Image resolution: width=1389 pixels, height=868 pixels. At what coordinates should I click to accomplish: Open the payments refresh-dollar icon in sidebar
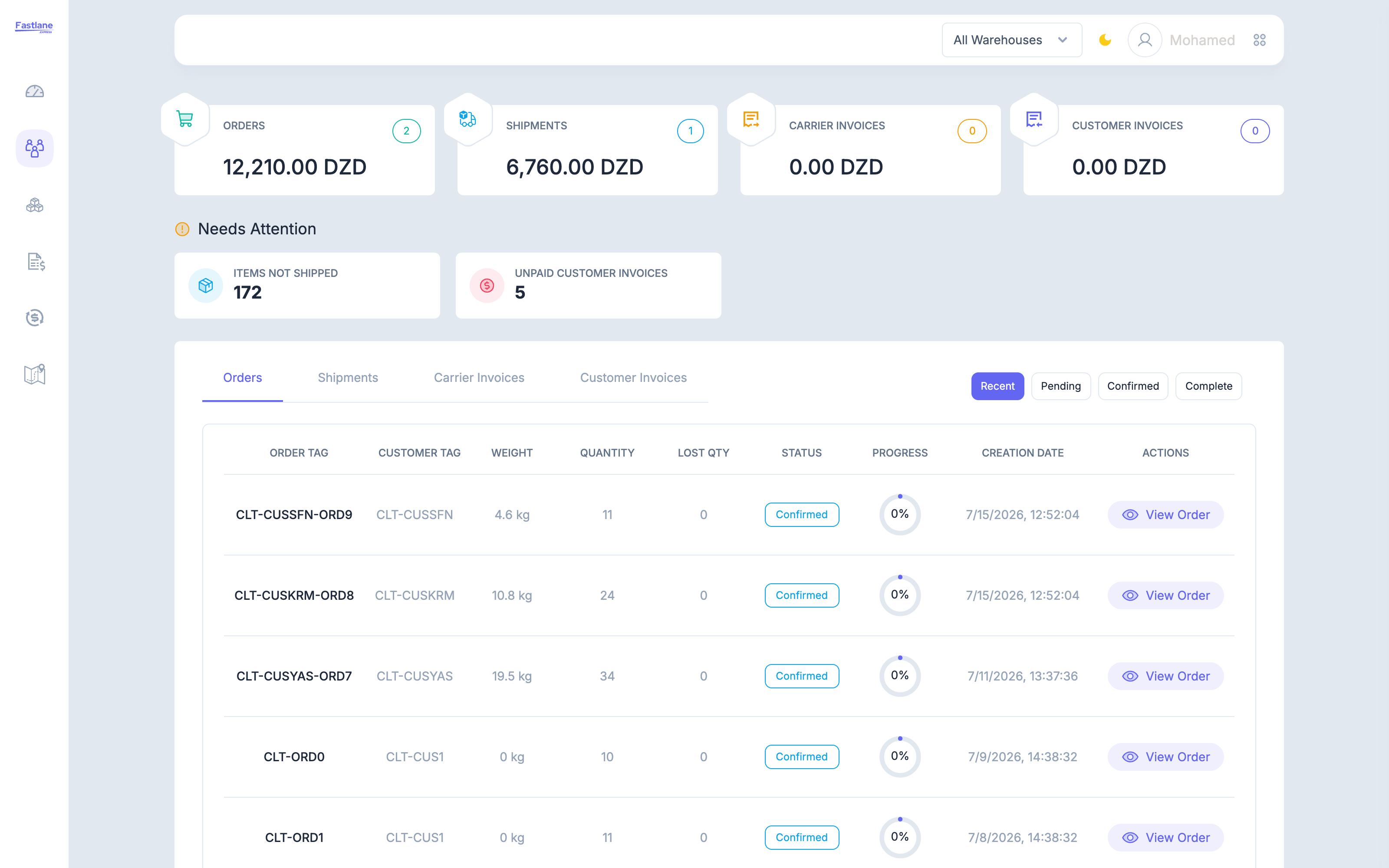pos(34,317)
